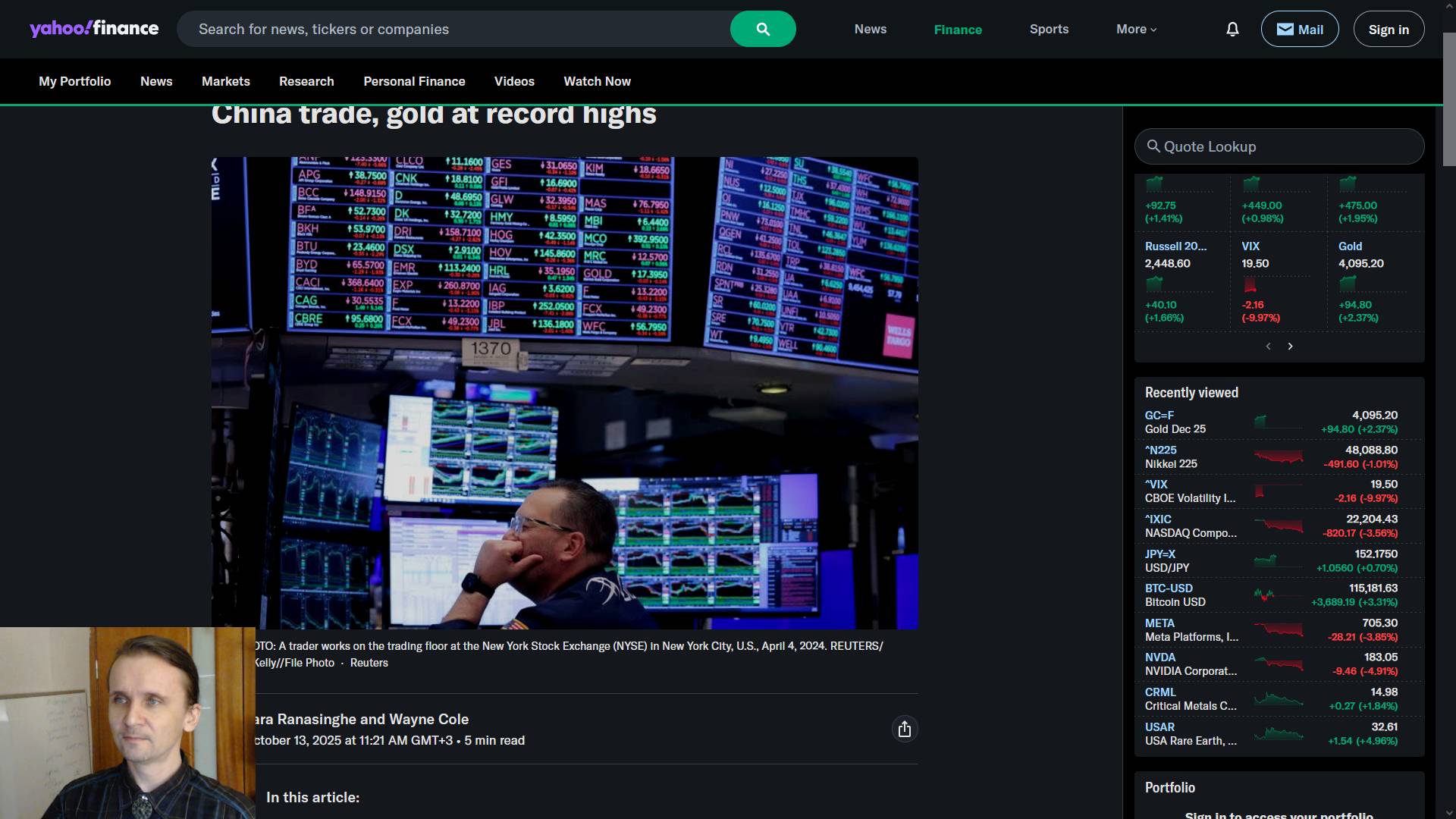Open BTC-USD quote link
Viewport: 1456px width, 819px height.
[x=1169, y=588]
